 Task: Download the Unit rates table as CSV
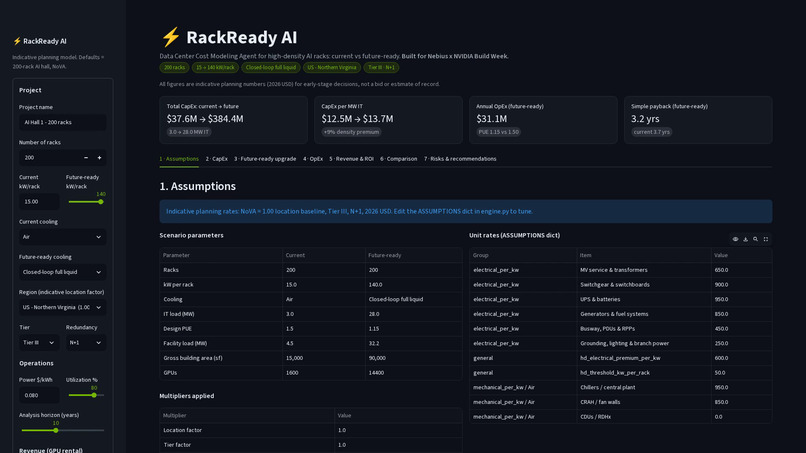coord(745,239)
